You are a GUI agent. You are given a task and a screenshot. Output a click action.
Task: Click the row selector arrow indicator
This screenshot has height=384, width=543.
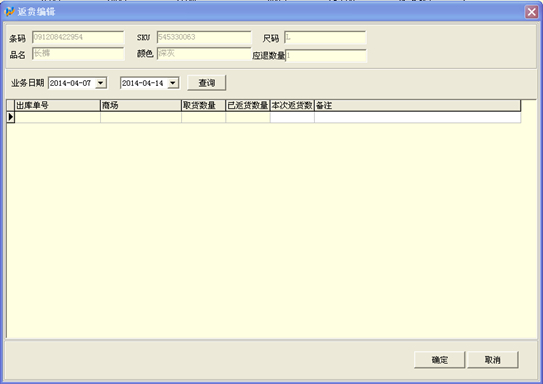[10, 117]
